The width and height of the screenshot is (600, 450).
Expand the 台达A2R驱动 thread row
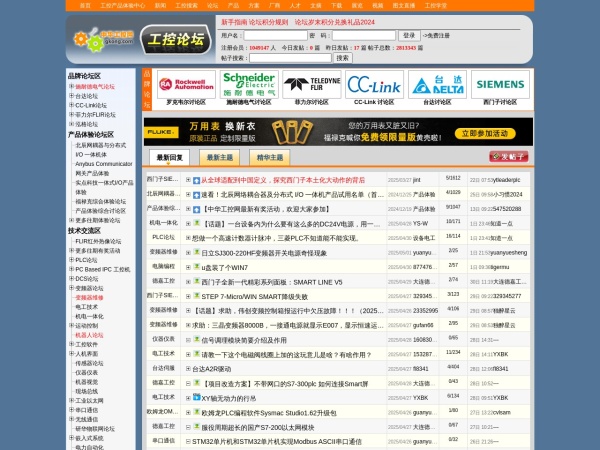point(188,369)
